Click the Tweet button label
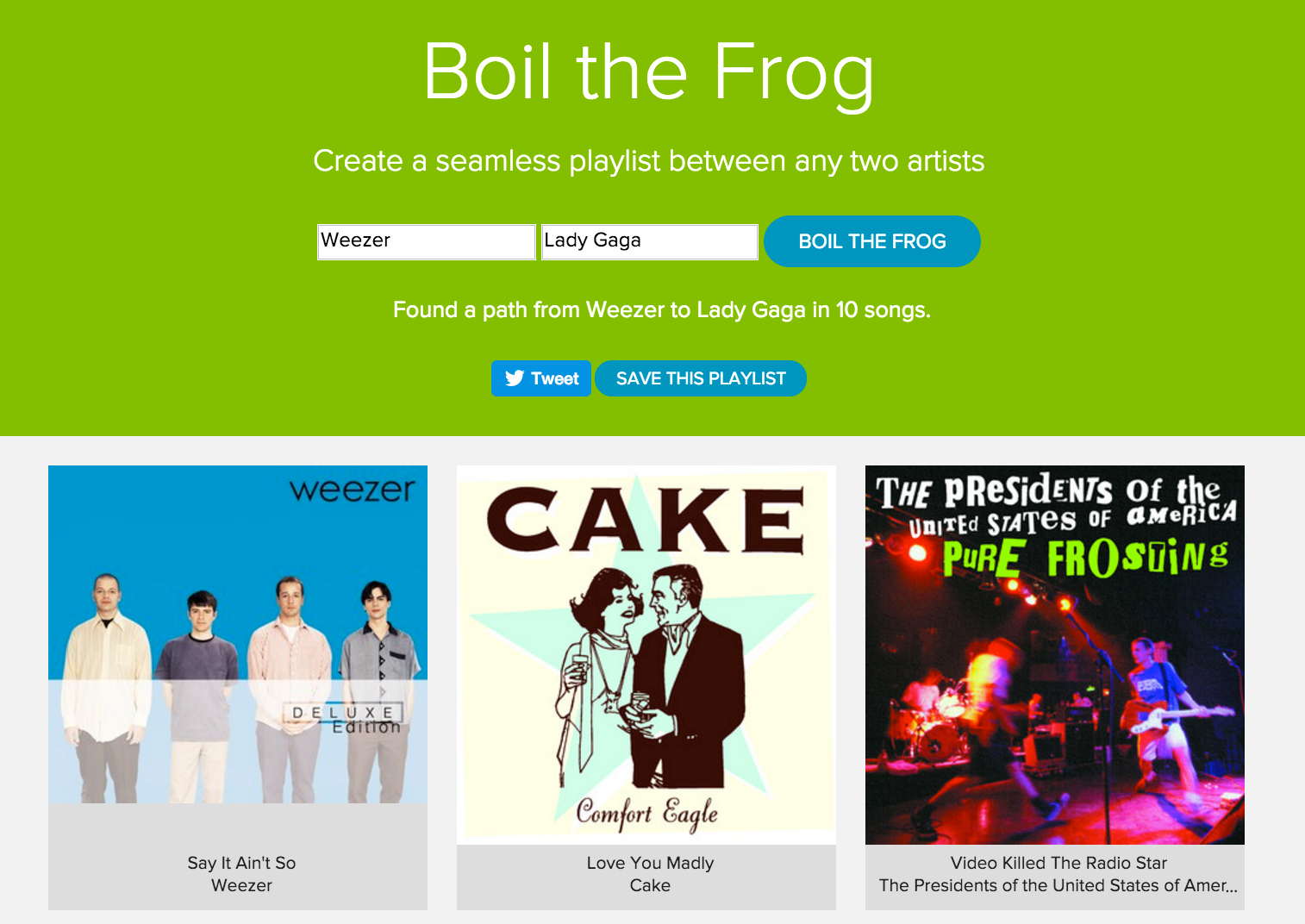Image resolution: width=1305 pixels, height=924 pixels. click(555, 378)
